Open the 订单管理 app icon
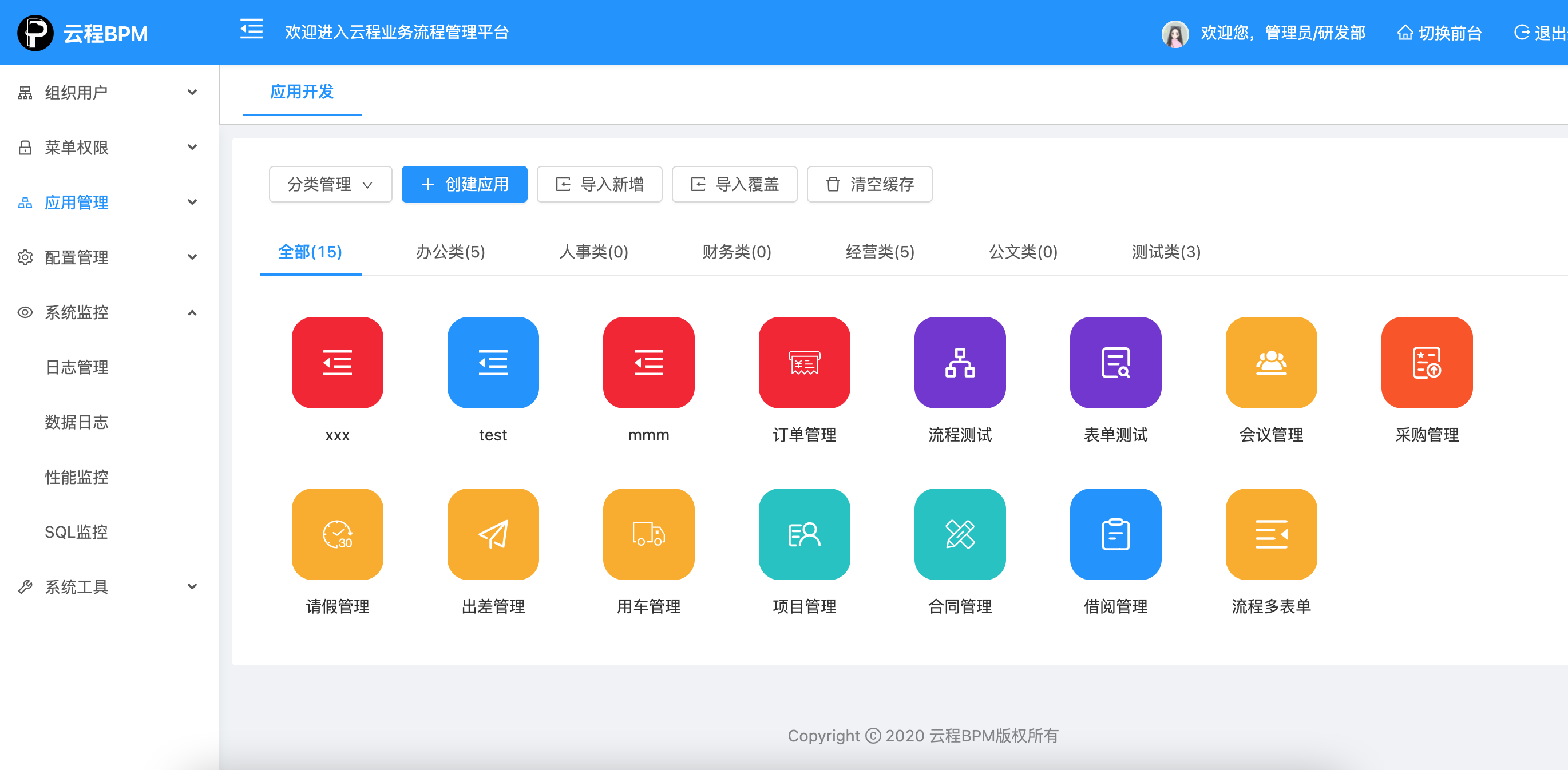Viewport: 1568px width, 770px height. tap(803, 363)
